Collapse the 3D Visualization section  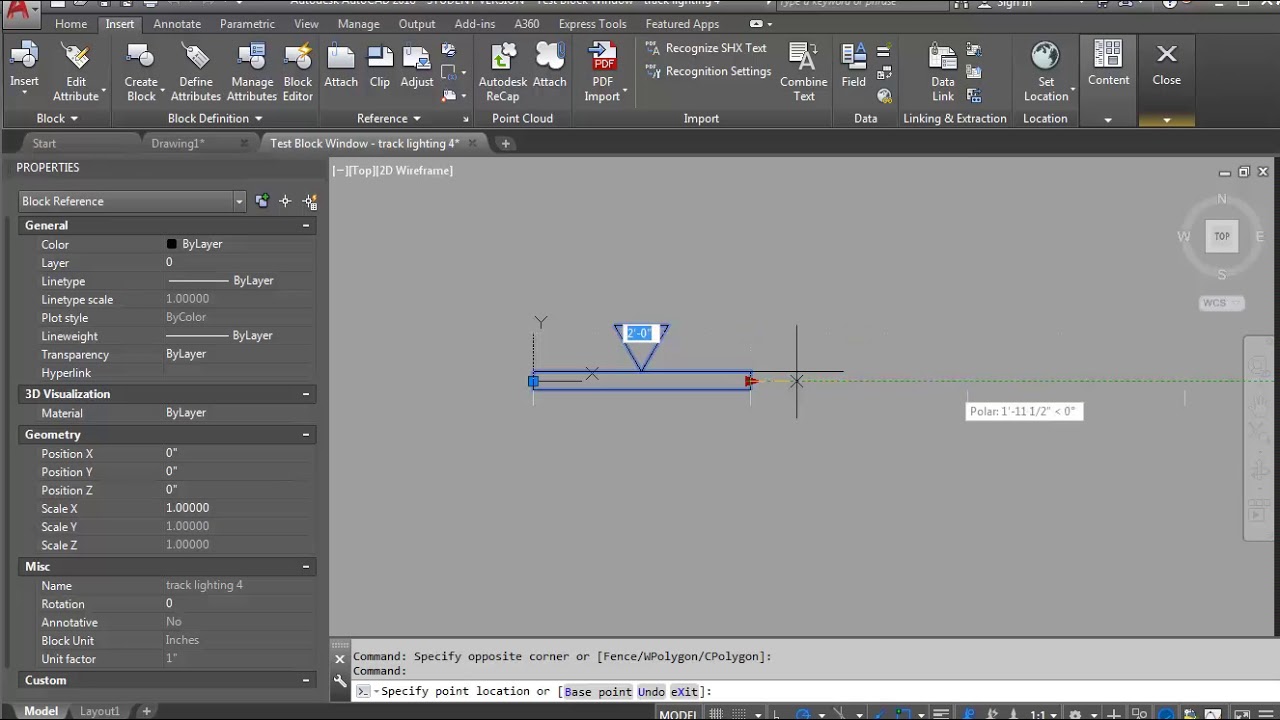(x=306, y=394)
